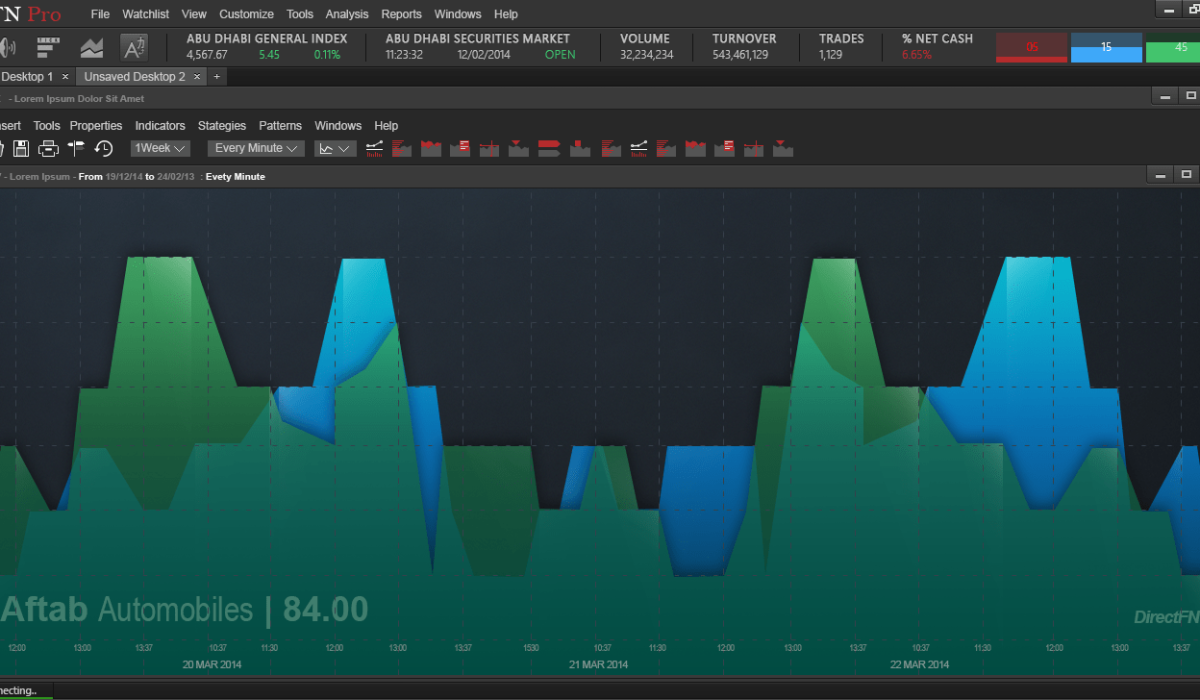Image resolution: width=1200 pixels, height=700 pixels.
Task: Switch to Unsaved Desktop 2 tab
Action: [134, 76]
